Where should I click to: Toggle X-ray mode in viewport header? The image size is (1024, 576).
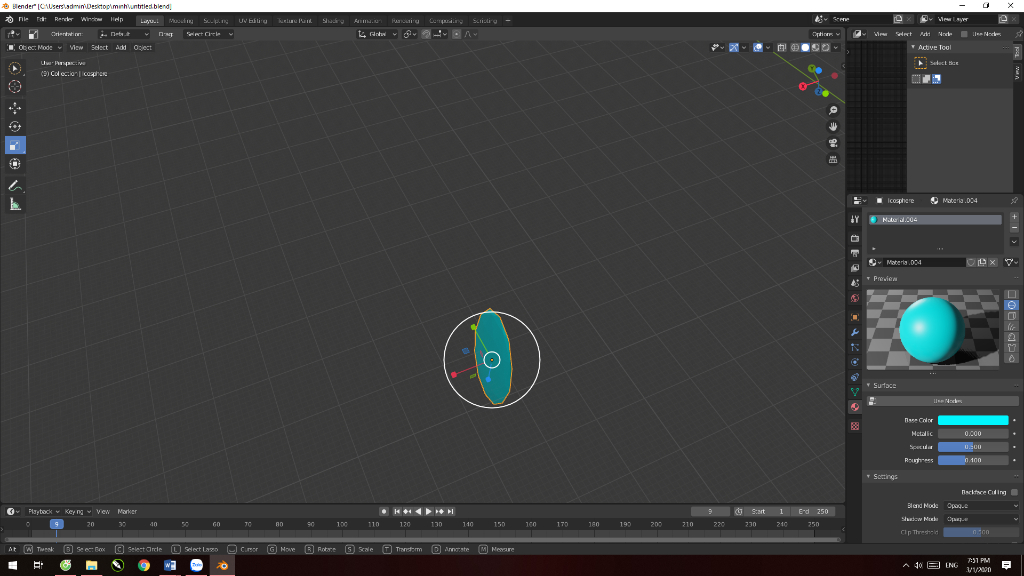coord(782,48)
